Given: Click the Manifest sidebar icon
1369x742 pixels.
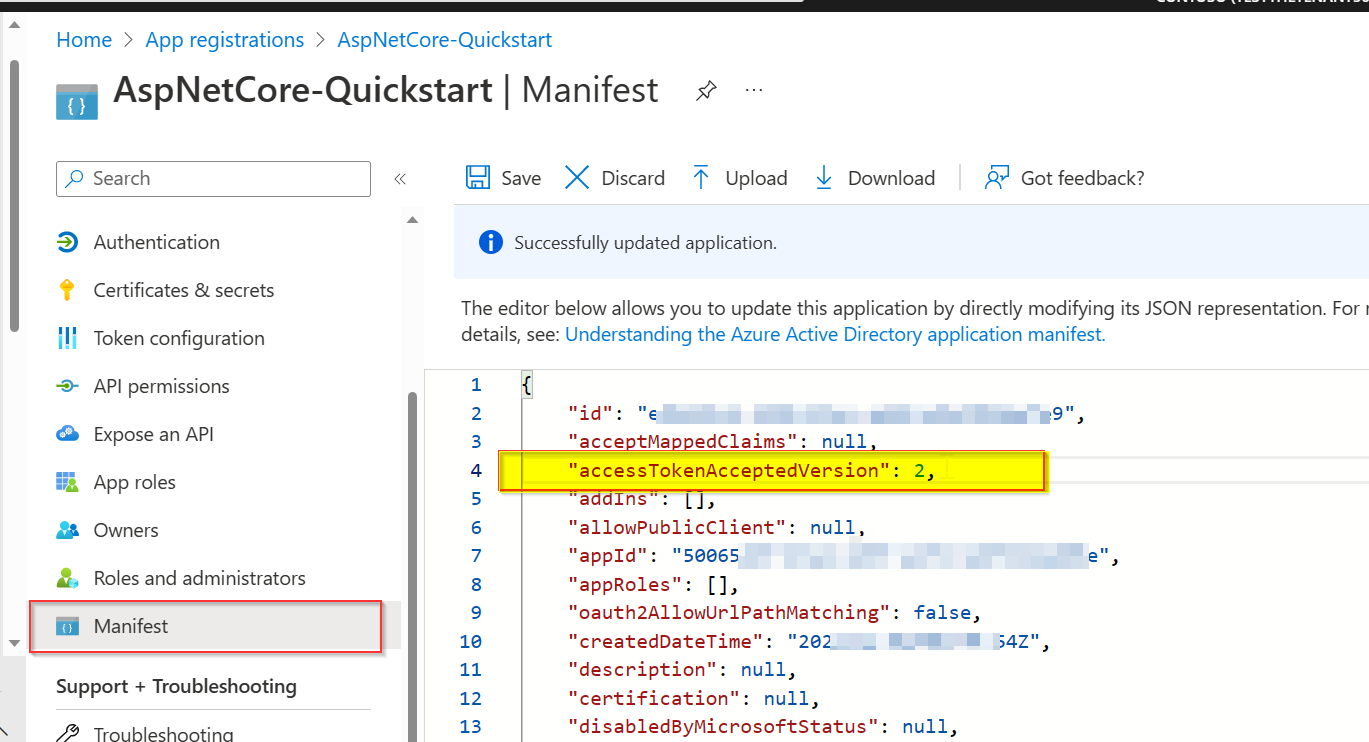Looking at the screenshot, I should point(67,627).
